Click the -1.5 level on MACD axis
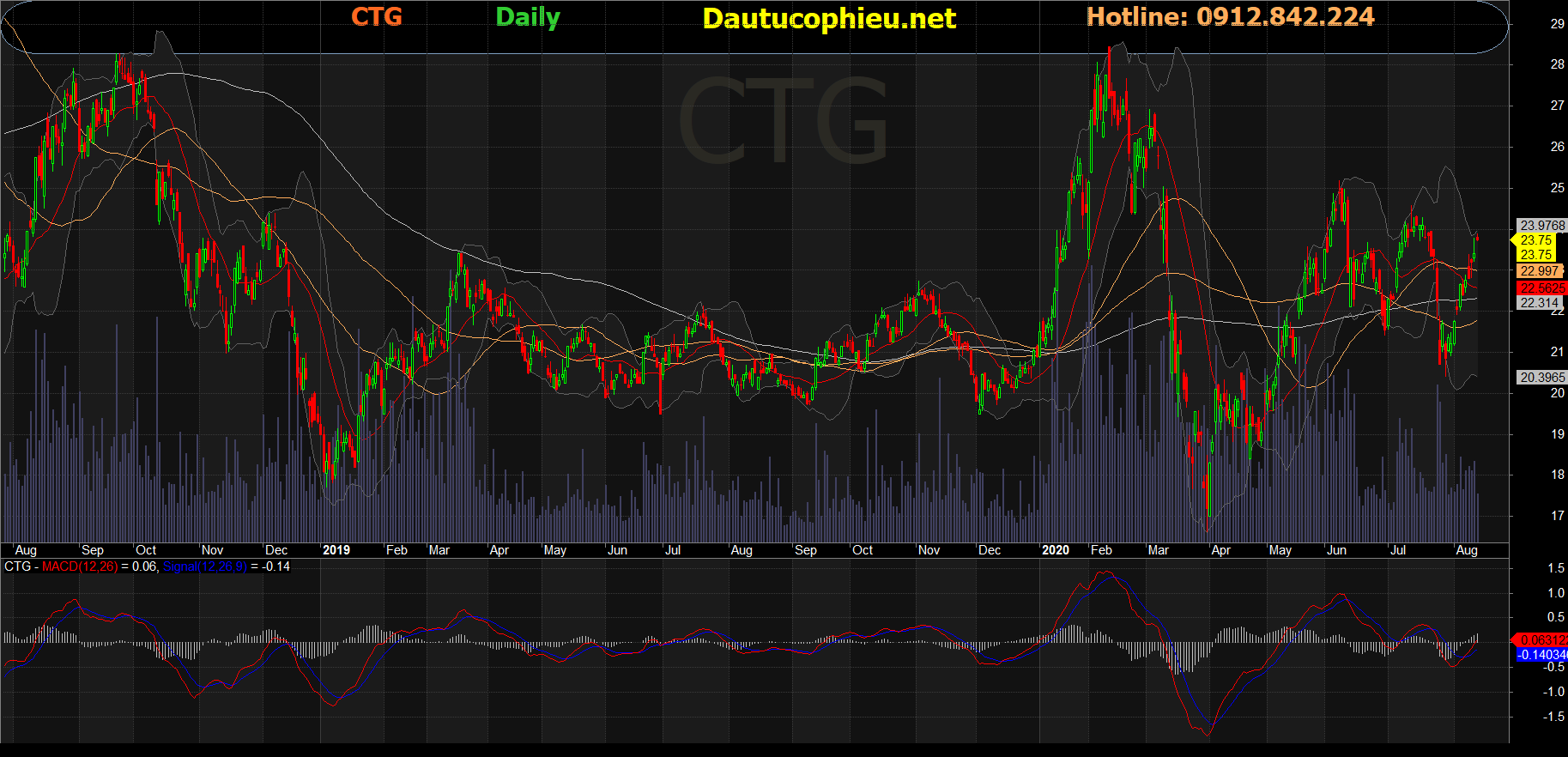 pos(1555,717)
